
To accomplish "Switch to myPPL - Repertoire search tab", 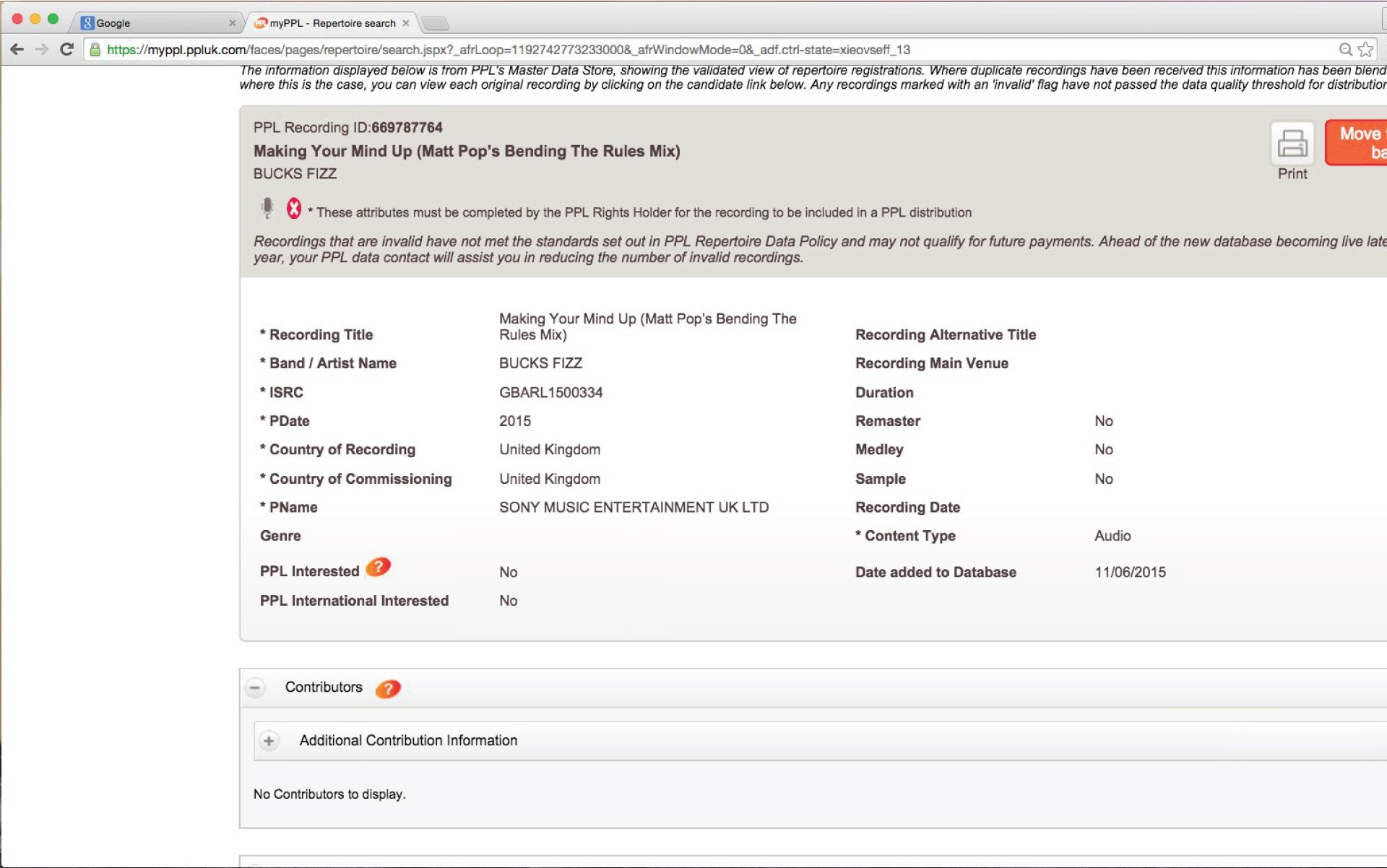I will [333, 23].
